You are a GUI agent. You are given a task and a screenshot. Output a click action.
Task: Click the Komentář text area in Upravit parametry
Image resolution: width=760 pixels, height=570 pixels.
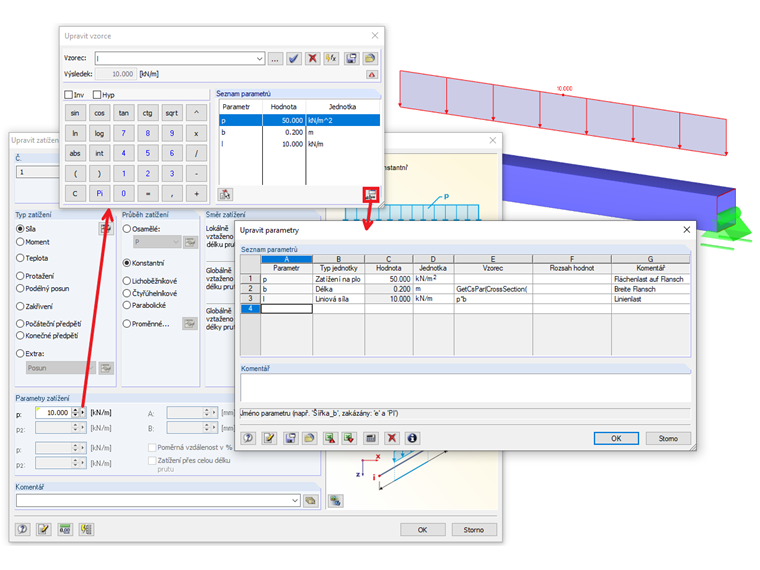point(465,388)
